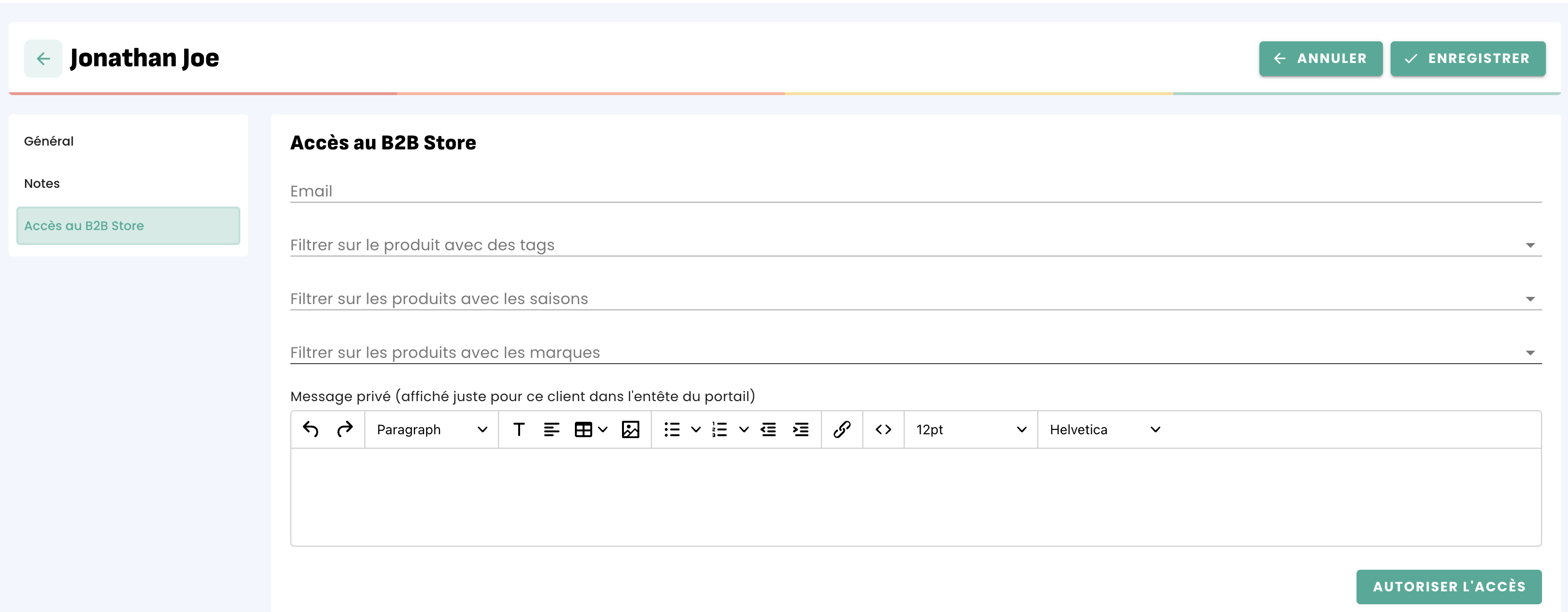Image resolution: width=1568 pixels, height=612 pixels.
Task: Switch to the Général section
Action: pos(49,141)
